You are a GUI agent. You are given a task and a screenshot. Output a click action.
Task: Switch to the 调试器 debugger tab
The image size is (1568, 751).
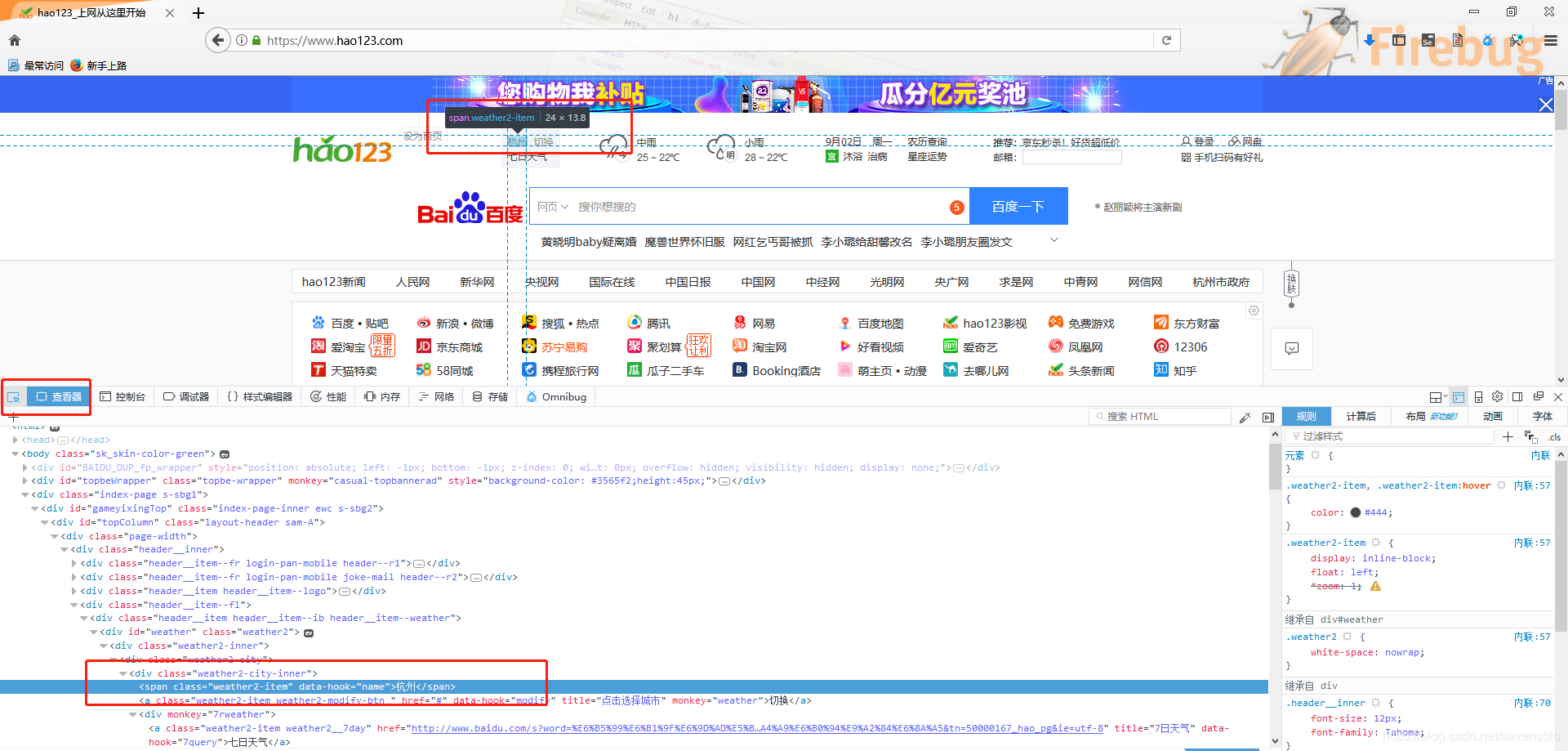click(186, 396)
